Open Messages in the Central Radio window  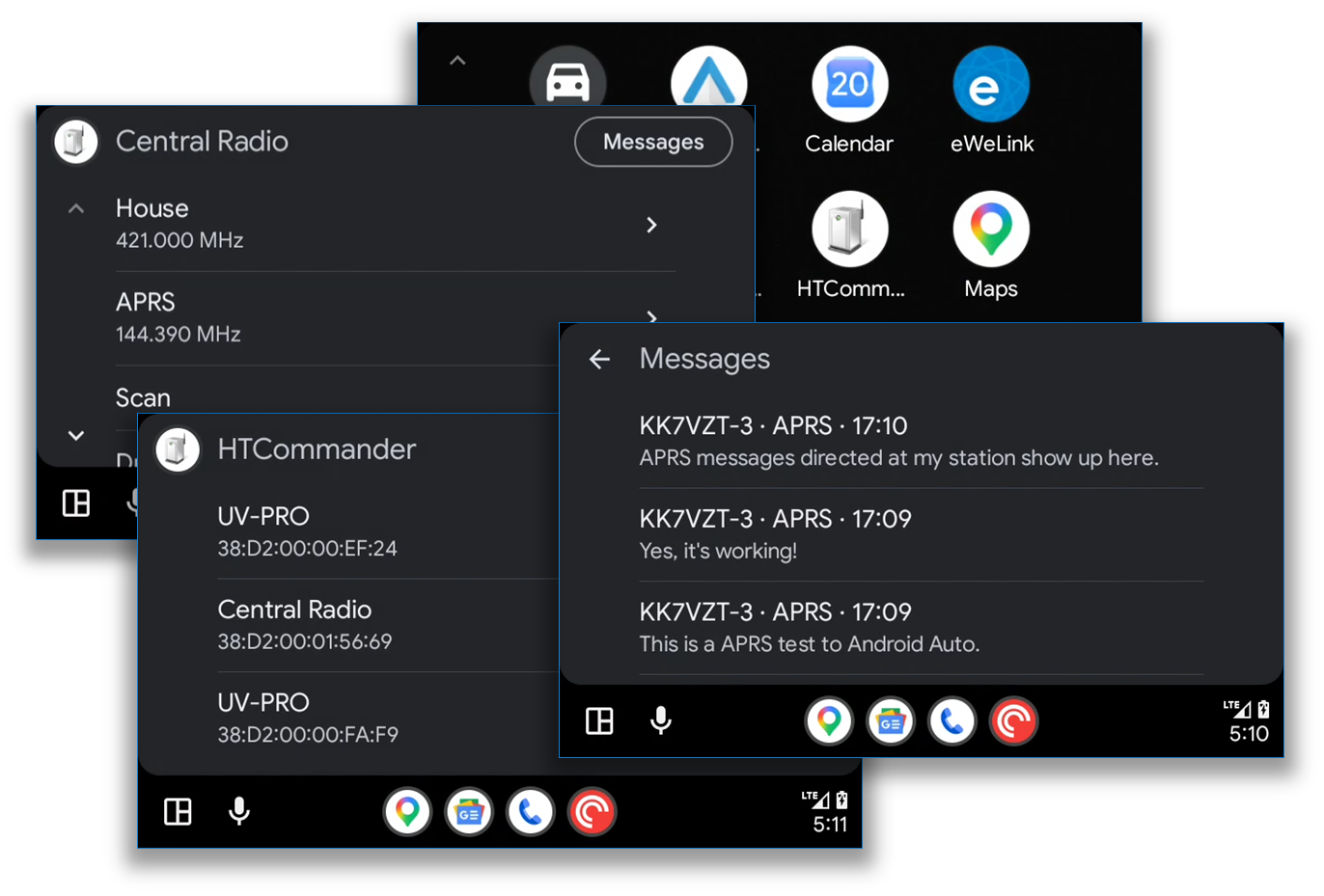[x=653, y=142]
